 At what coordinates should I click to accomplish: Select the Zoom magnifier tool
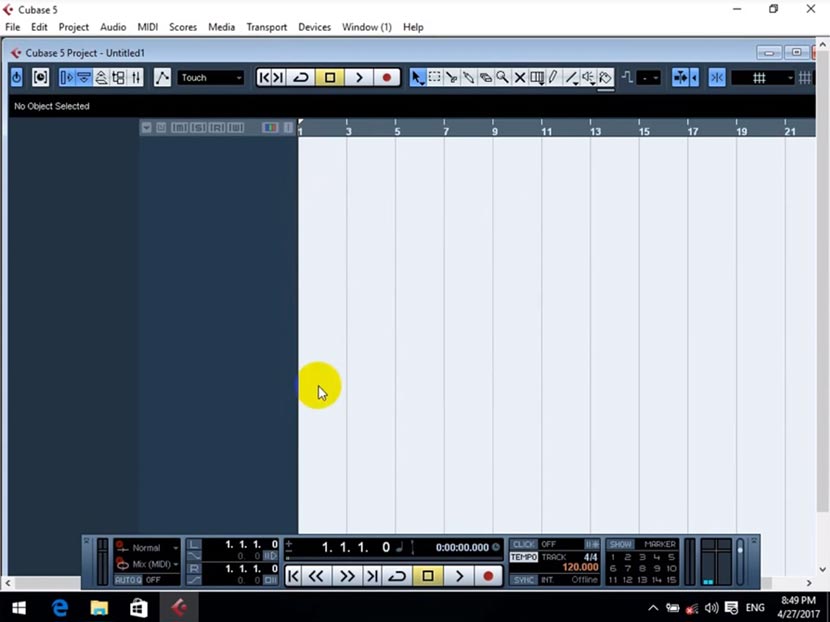click(503, 77)
